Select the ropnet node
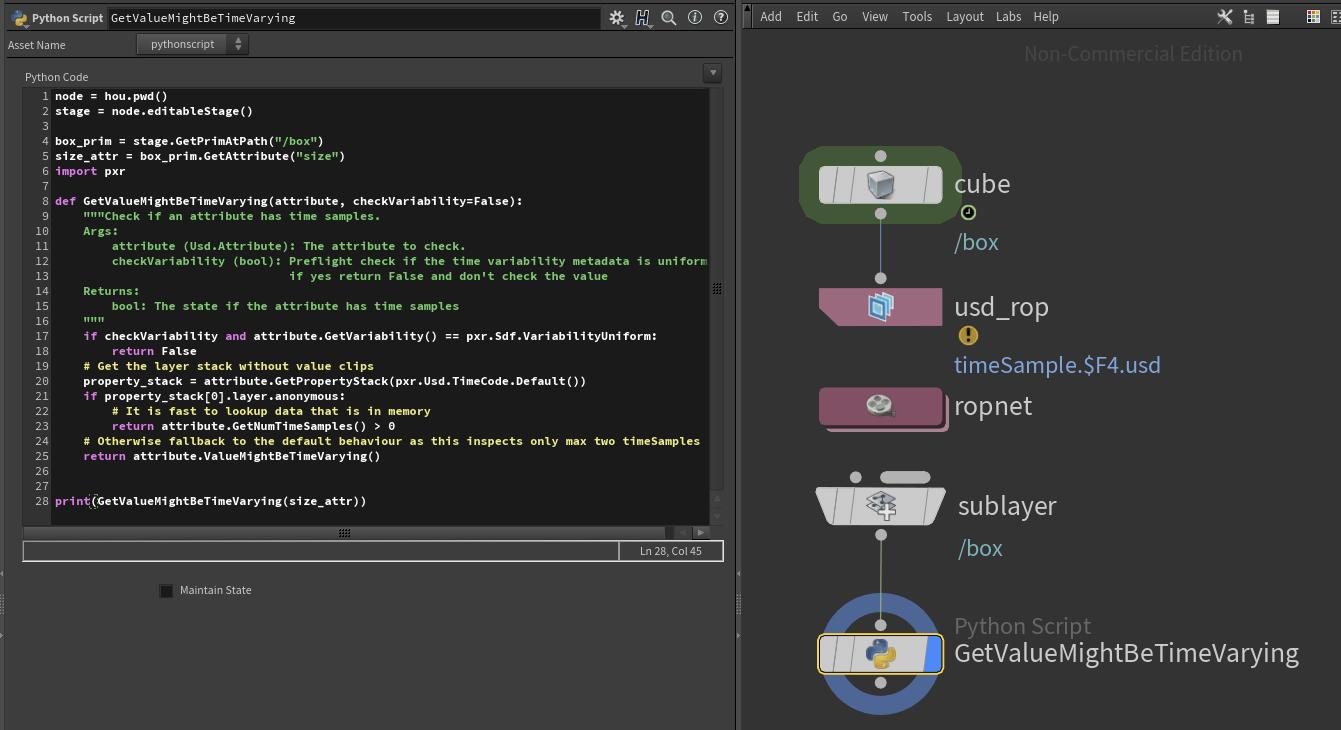 [880, 406]
